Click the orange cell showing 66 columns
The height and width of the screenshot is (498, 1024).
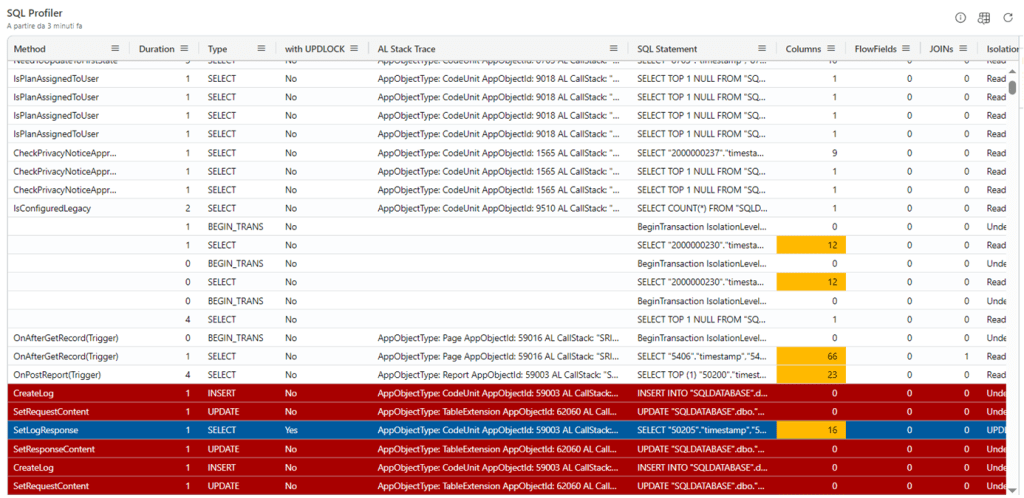click(x=810, y=357)
